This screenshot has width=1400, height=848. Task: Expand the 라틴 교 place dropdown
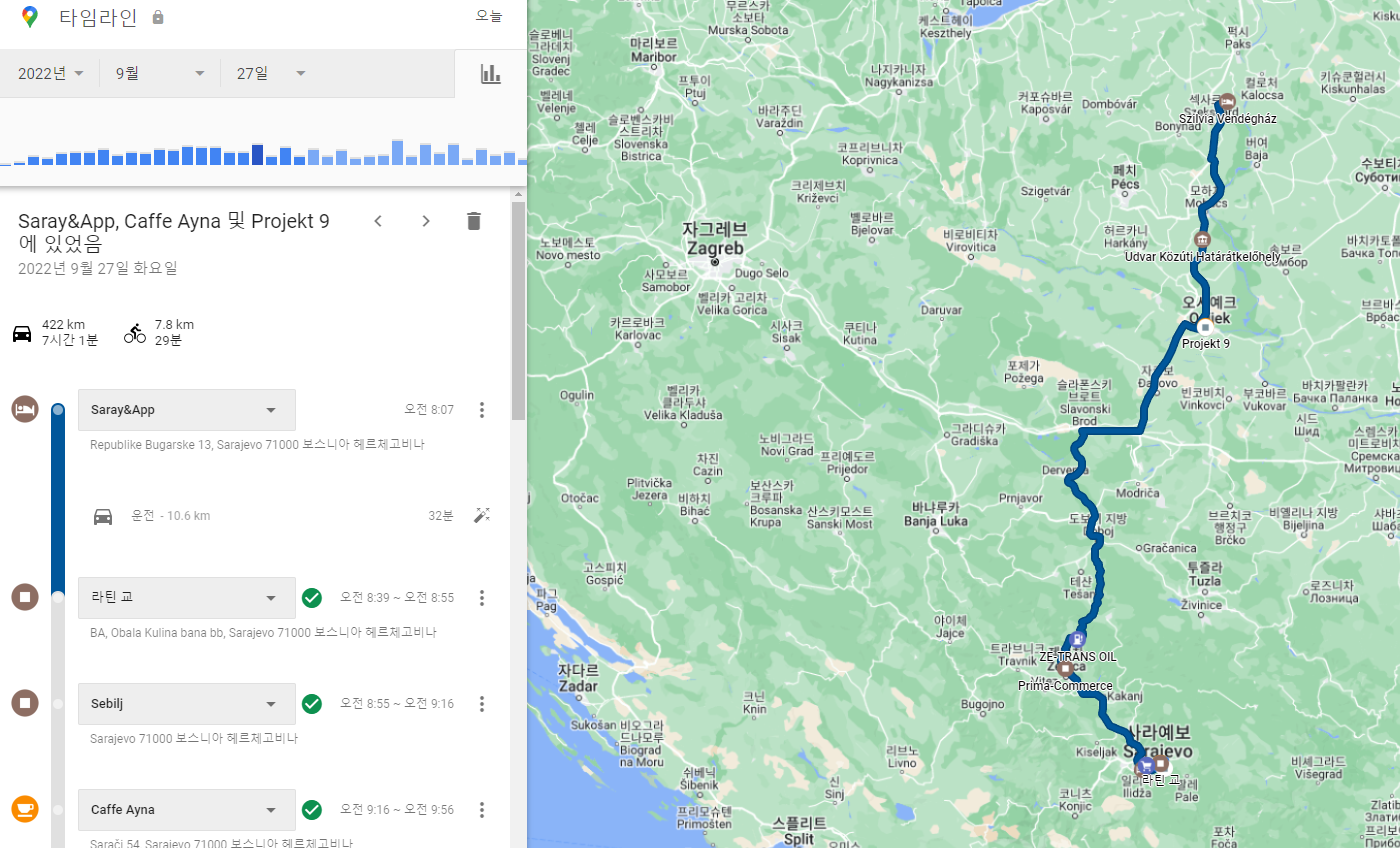pos(187,598)
